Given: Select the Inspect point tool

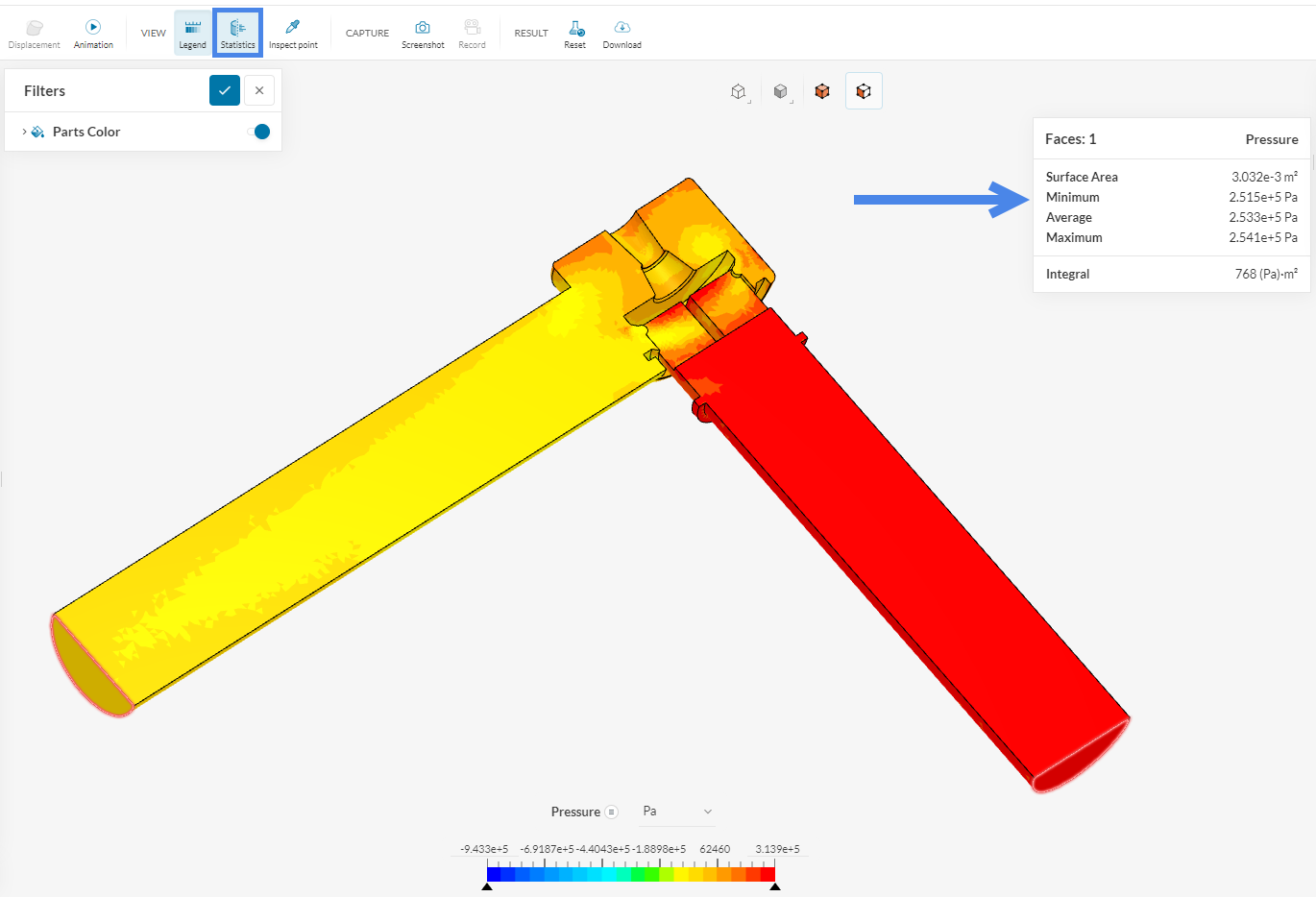Looking at the screenshot, I should tap(293, 32).
